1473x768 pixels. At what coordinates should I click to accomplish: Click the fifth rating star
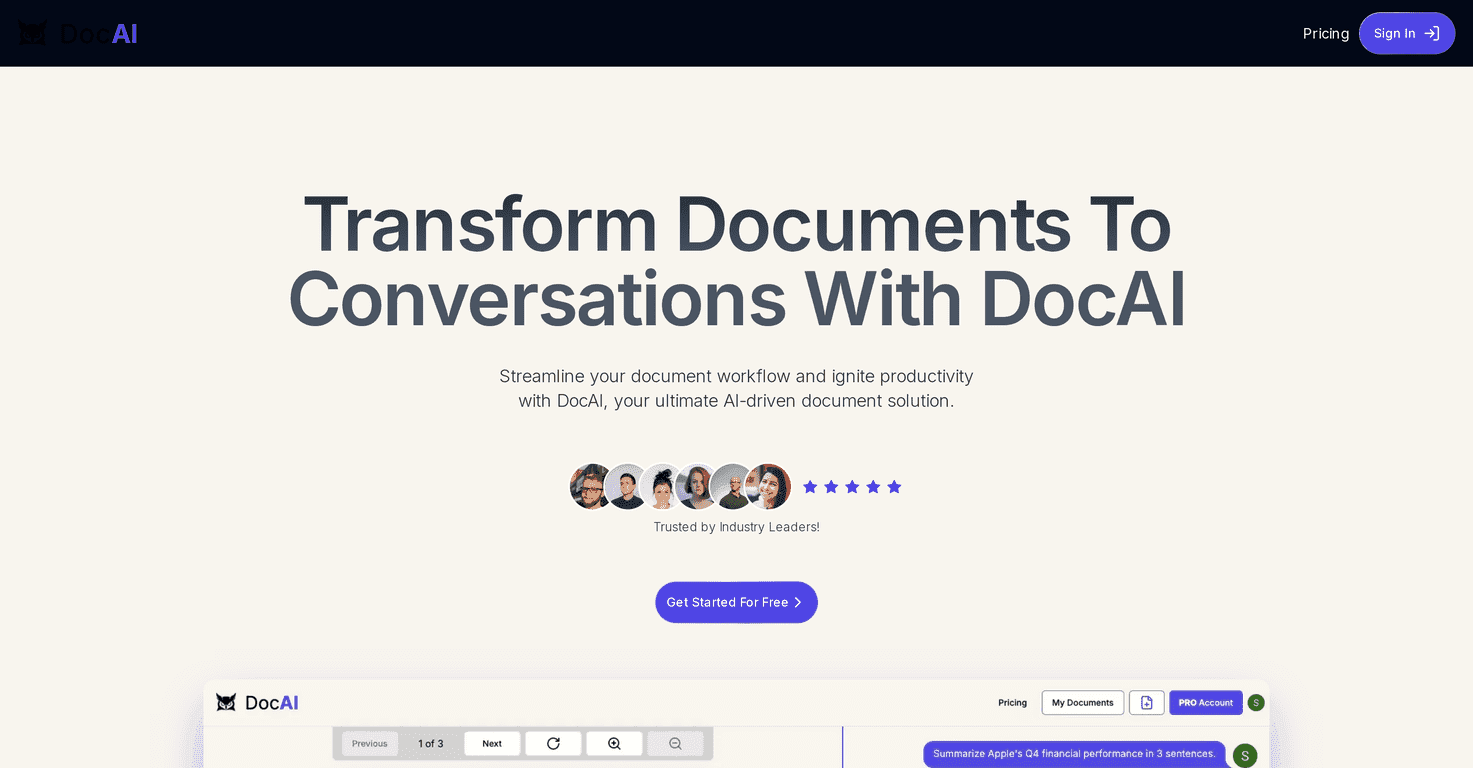coord(894,486)
